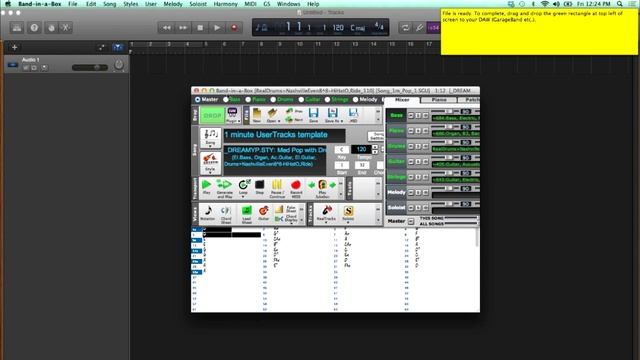Select the Strings track radio button

point(327,100)
